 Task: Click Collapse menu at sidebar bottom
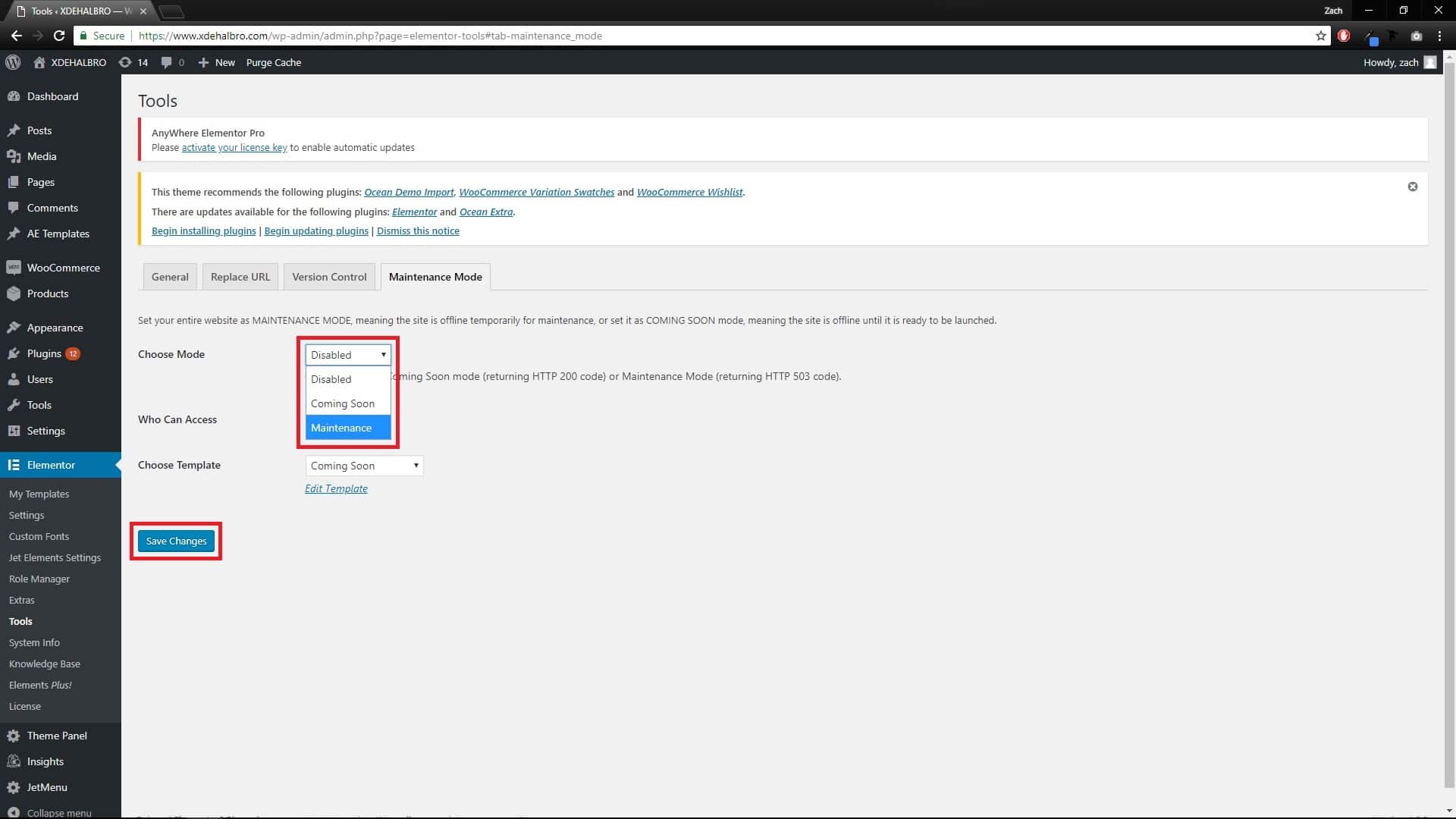61,812
